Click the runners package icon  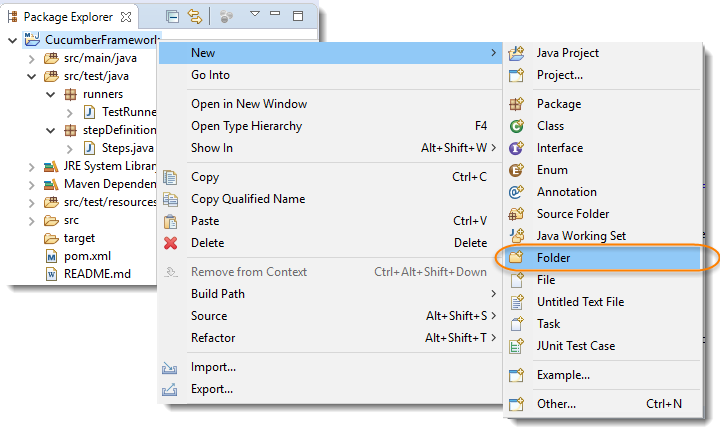pyautogui.click(x=70, y=95)
